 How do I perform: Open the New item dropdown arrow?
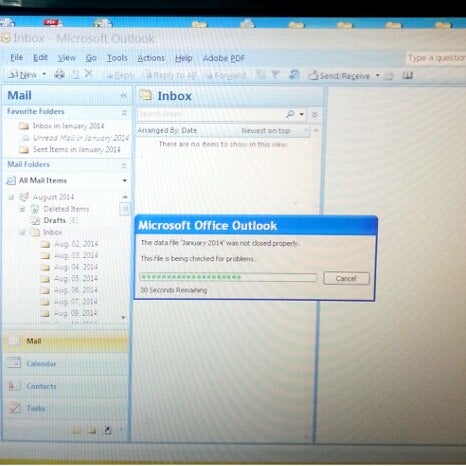tap(44, 74)
